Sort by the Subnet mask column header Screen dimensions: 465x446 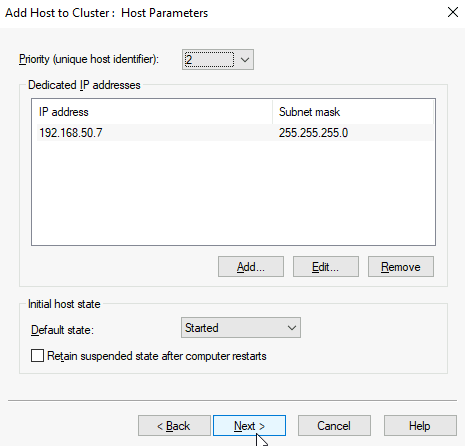coord(353,112)
